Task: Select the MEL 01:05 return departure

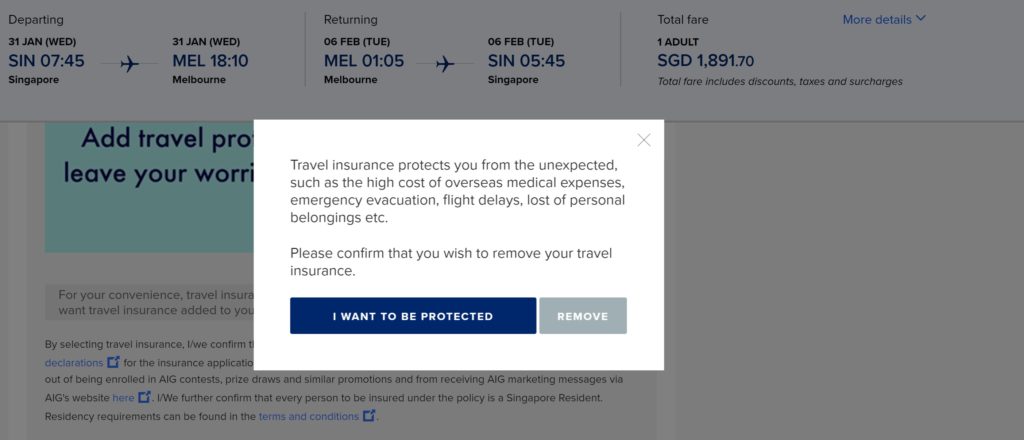Action: tap(364, 61)
